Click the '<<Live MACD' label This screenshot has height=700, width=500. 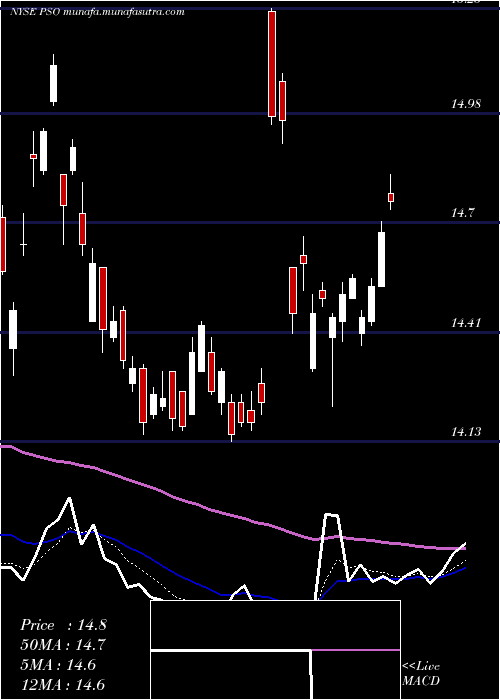[421, 673]
